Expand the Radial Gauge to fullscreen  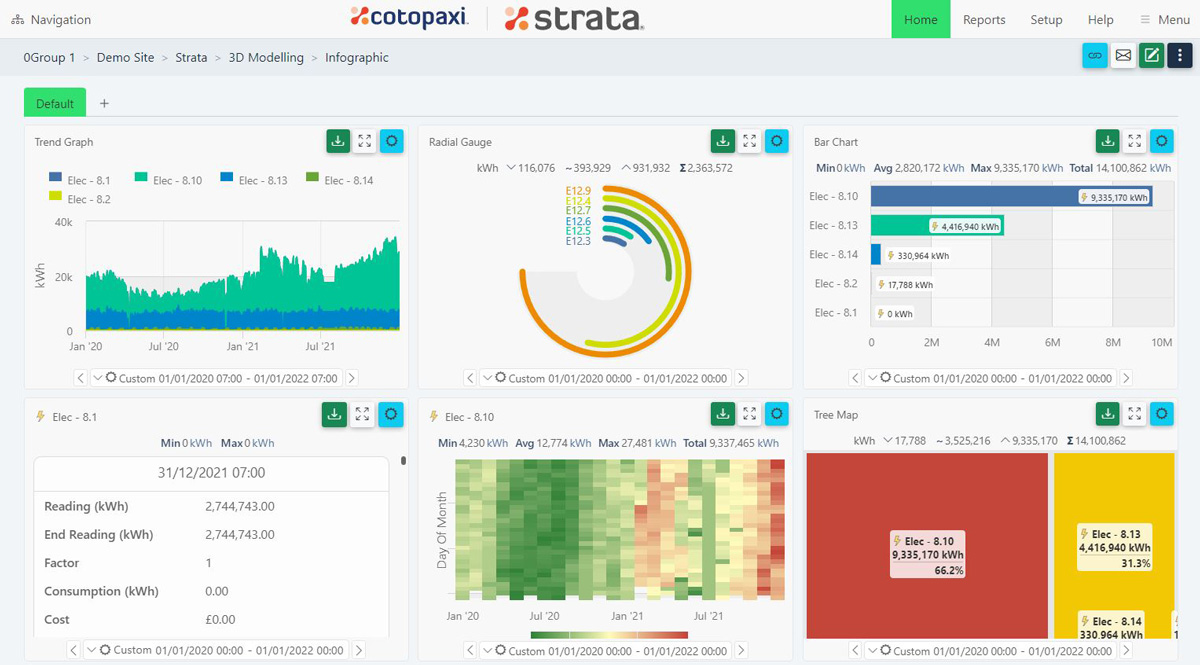pos(750,141)
